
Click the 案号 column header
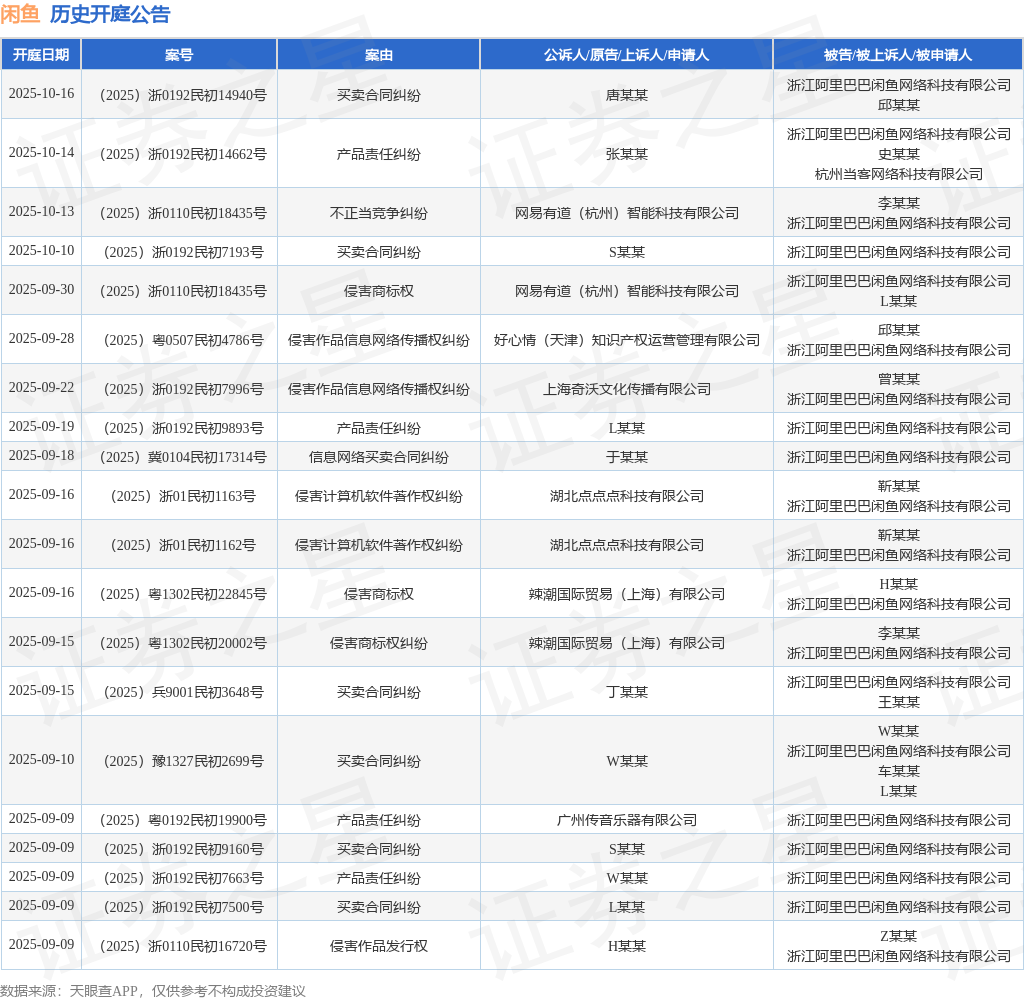click(179, 55)
